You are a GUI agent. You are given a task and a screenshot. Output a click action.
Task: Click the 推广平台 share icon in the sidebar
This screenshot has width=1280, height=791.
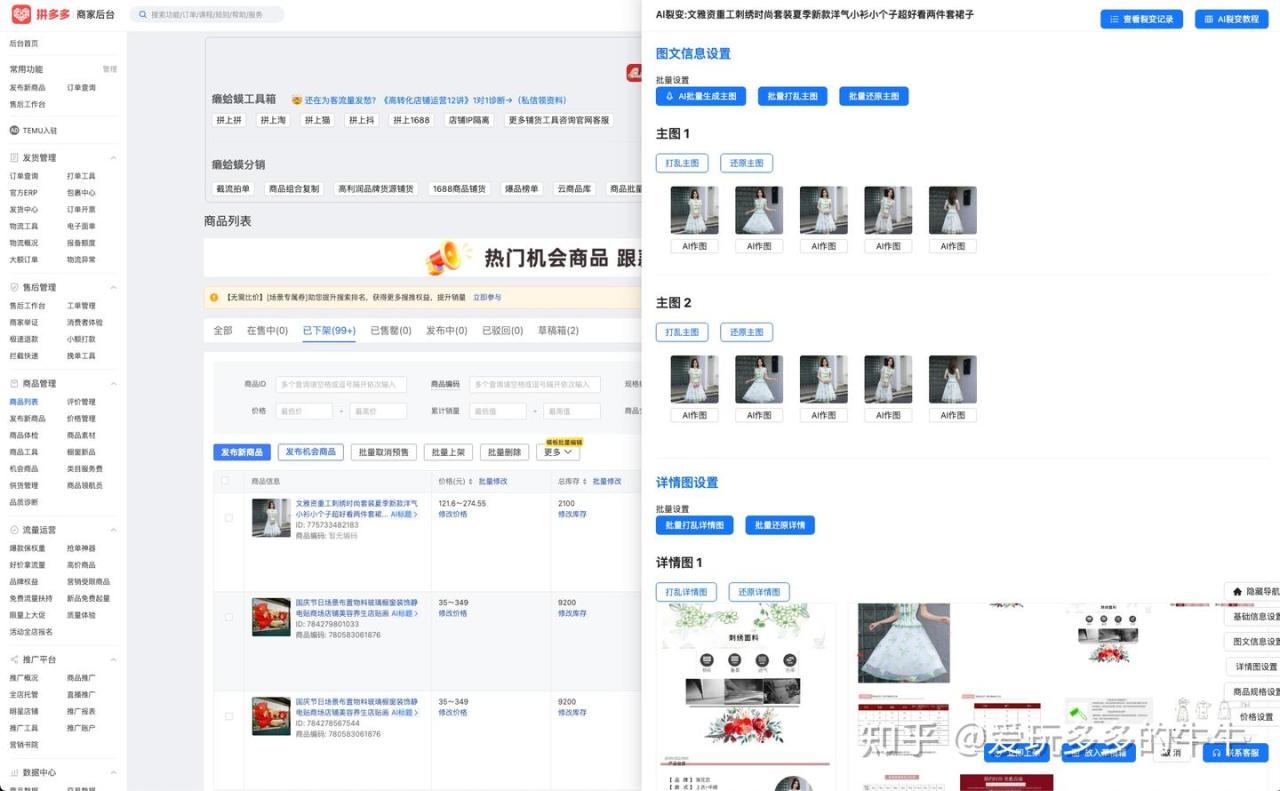[x=14, y=660]
